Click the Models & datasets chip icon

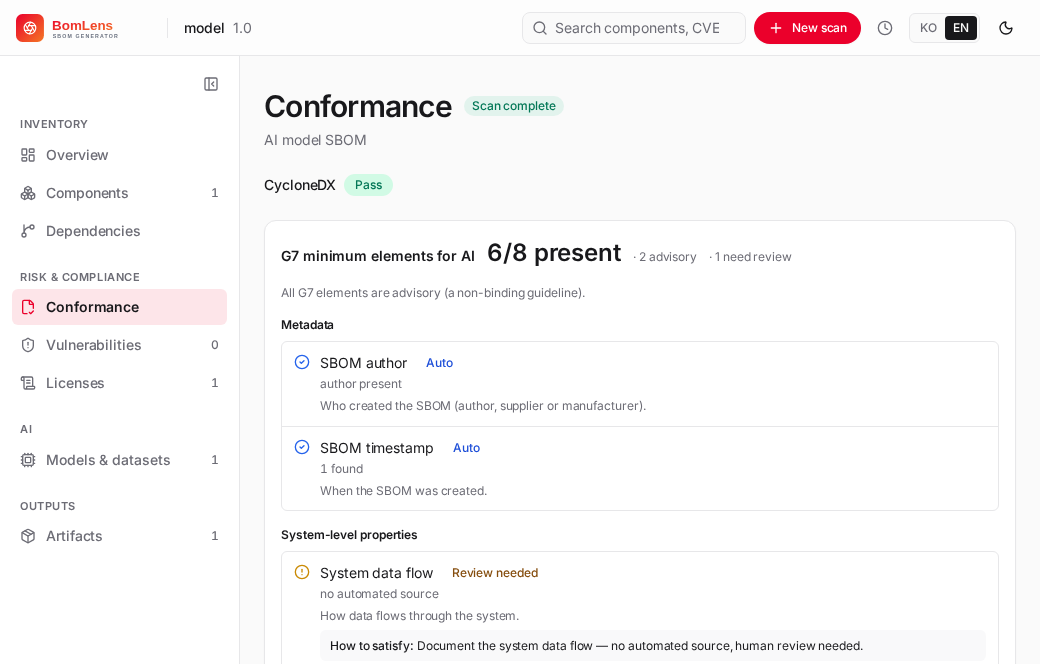click(x=28, y=460)
